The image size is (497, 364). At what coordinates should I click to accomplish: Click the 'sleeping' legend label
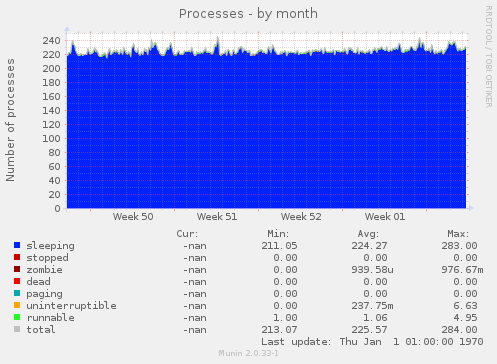click(x=51, y=246)
